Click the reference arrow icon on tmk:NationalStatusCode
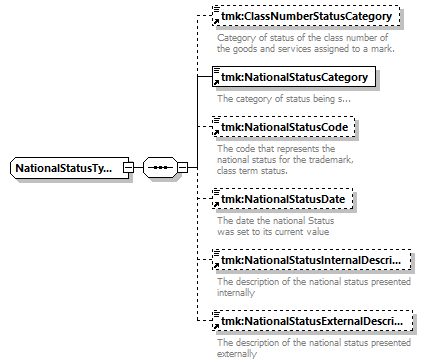 216,133
